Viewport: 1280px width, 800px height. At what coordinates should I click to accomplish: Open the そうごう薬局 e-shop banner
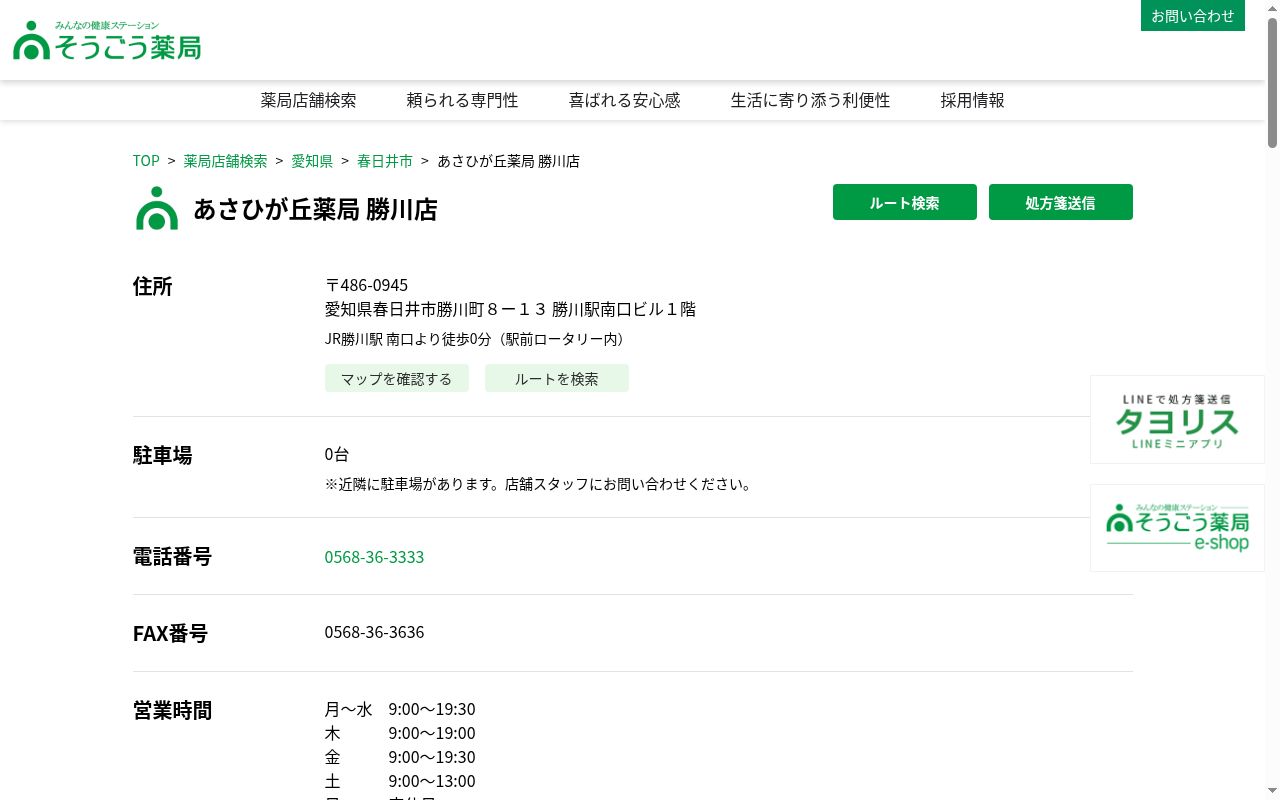click(x=1177, y=528)
